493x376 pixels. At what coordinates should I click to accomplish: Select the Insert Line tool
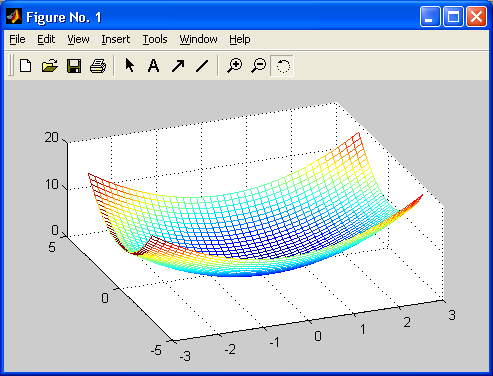tap(202, 66)
